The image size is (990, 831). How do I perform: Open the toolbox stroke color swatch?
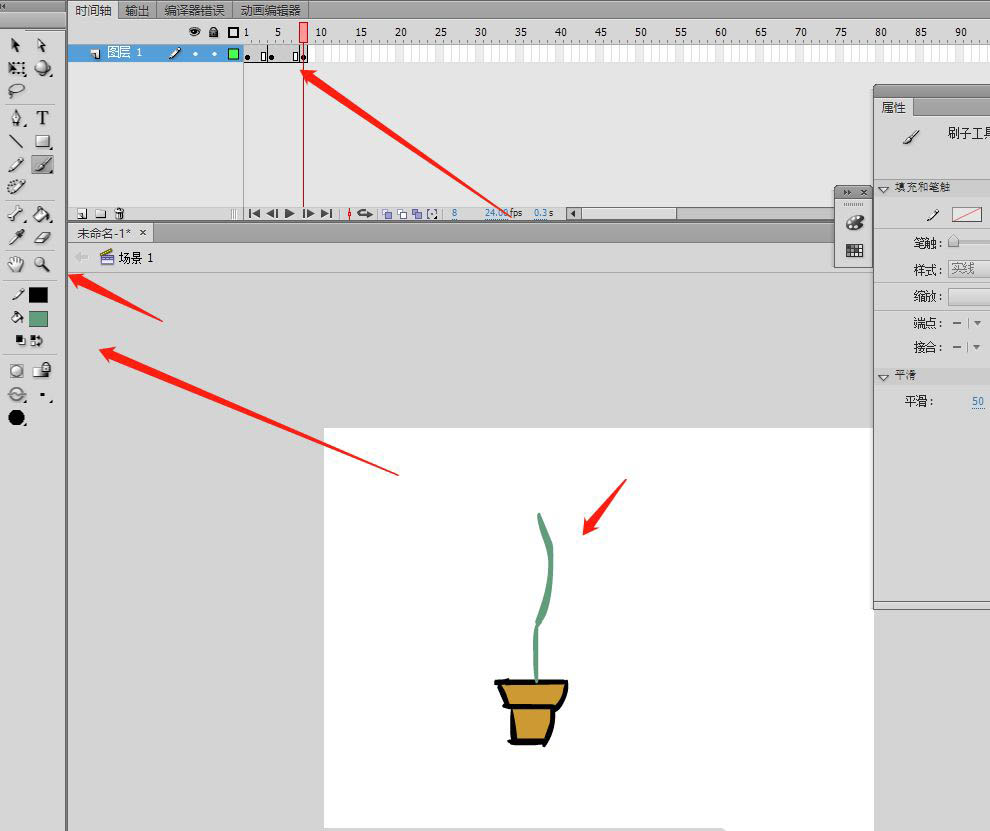point(38,295)
